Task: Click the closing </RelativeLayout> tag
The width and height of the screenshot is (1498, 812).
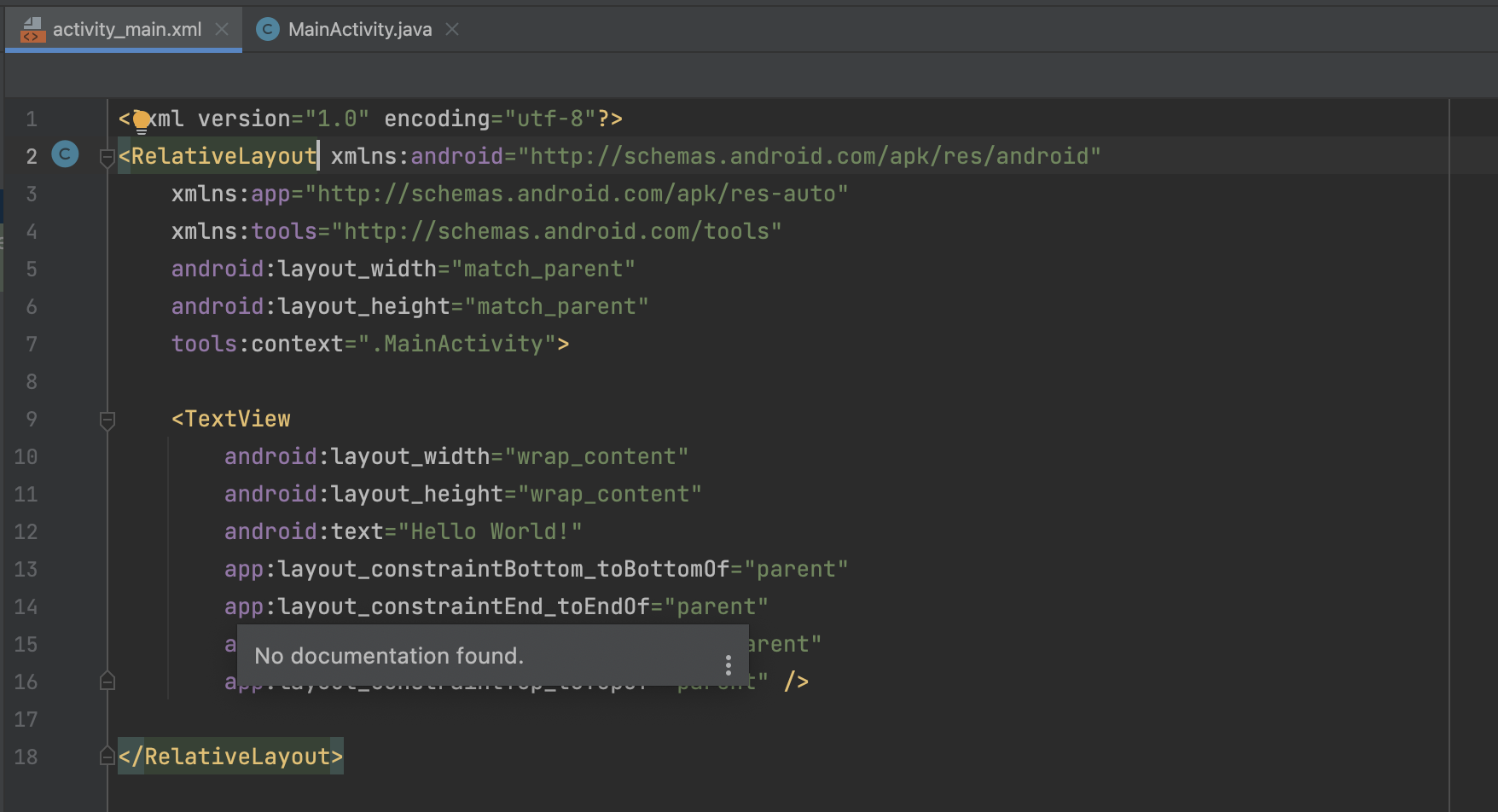Action: click(x=230, y=757)
